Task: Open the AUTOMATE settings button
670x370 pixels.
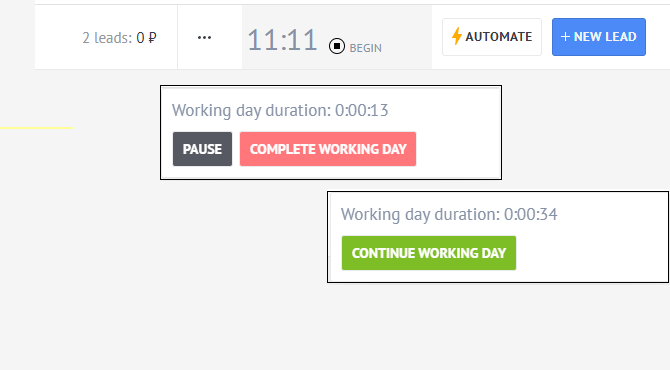Action: (492, 37)
